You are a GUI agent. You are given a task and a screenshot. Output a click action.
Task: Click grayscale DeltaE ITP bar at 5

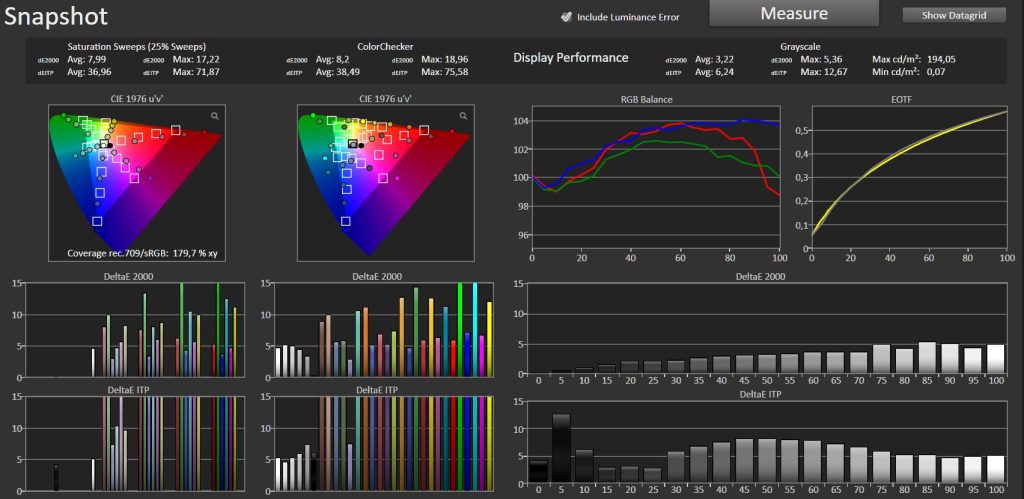pyautogui.click(x=561, y=450)
